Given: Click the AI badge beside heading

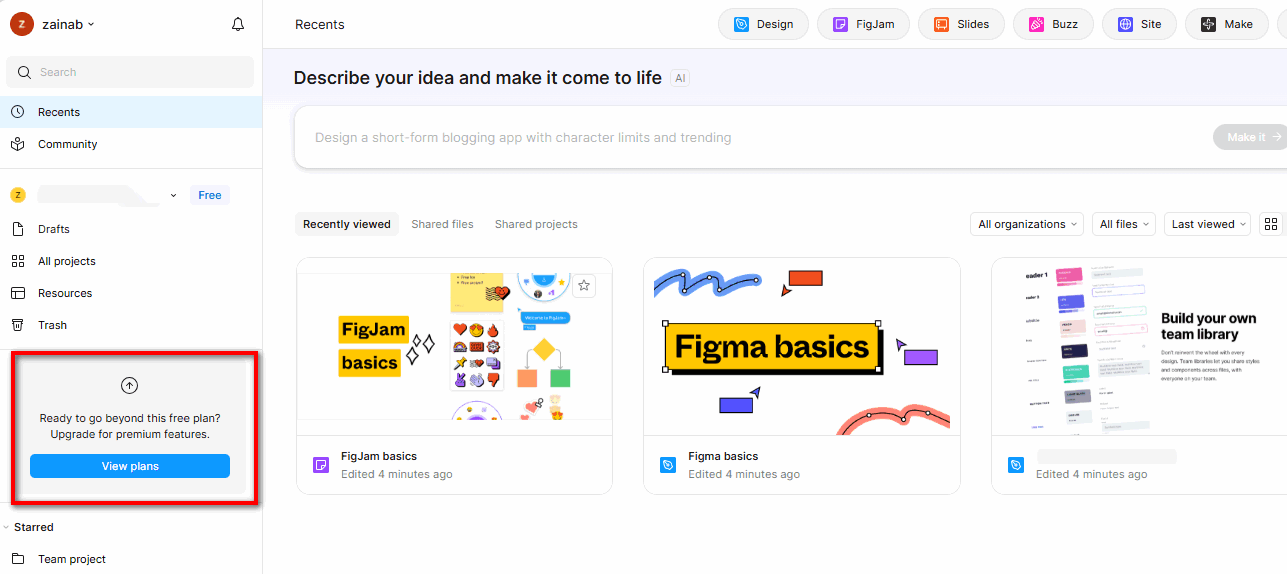Looking at the screenshot, I should (x=681, y=78).
